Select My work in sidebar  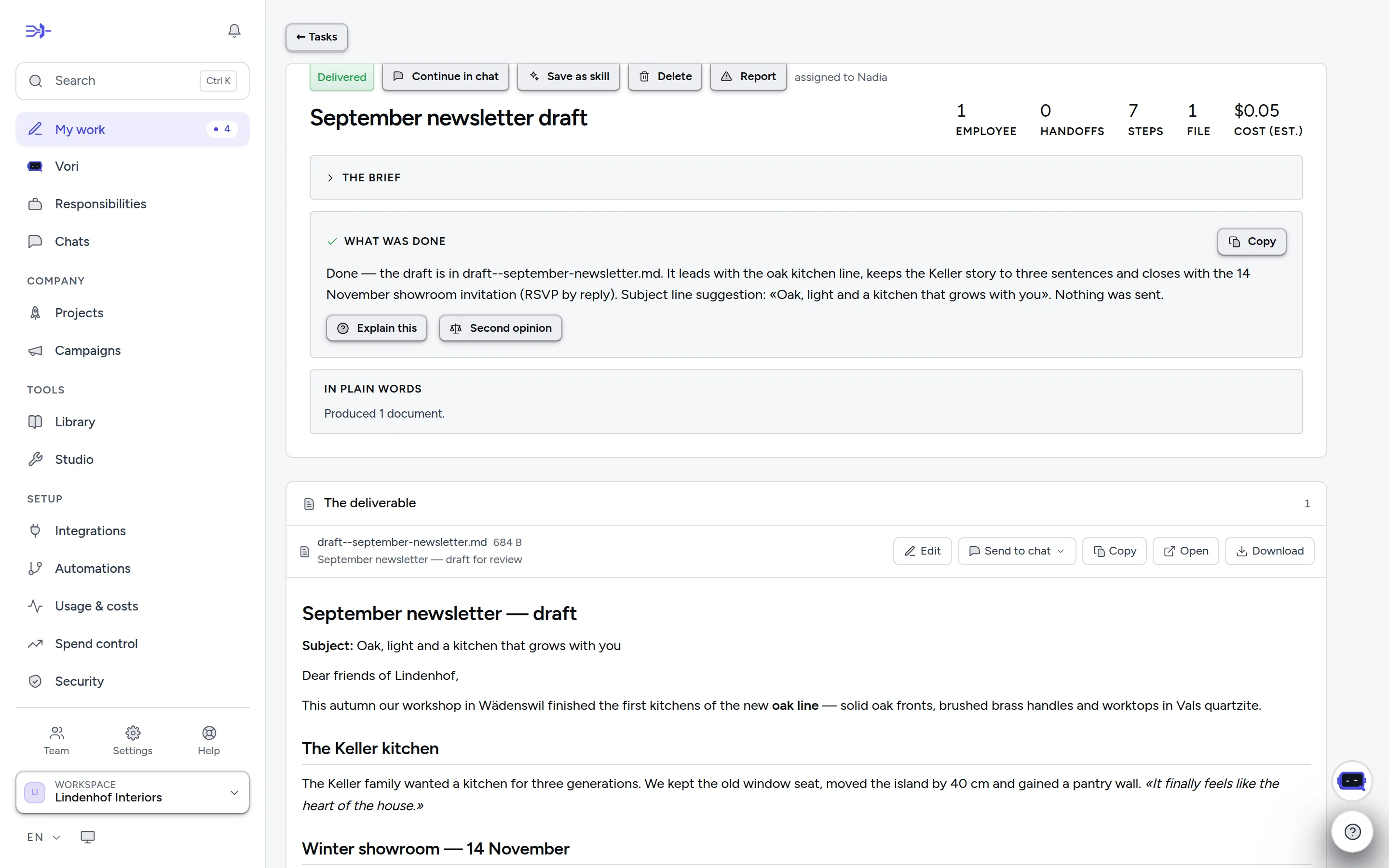coord(133,129)
